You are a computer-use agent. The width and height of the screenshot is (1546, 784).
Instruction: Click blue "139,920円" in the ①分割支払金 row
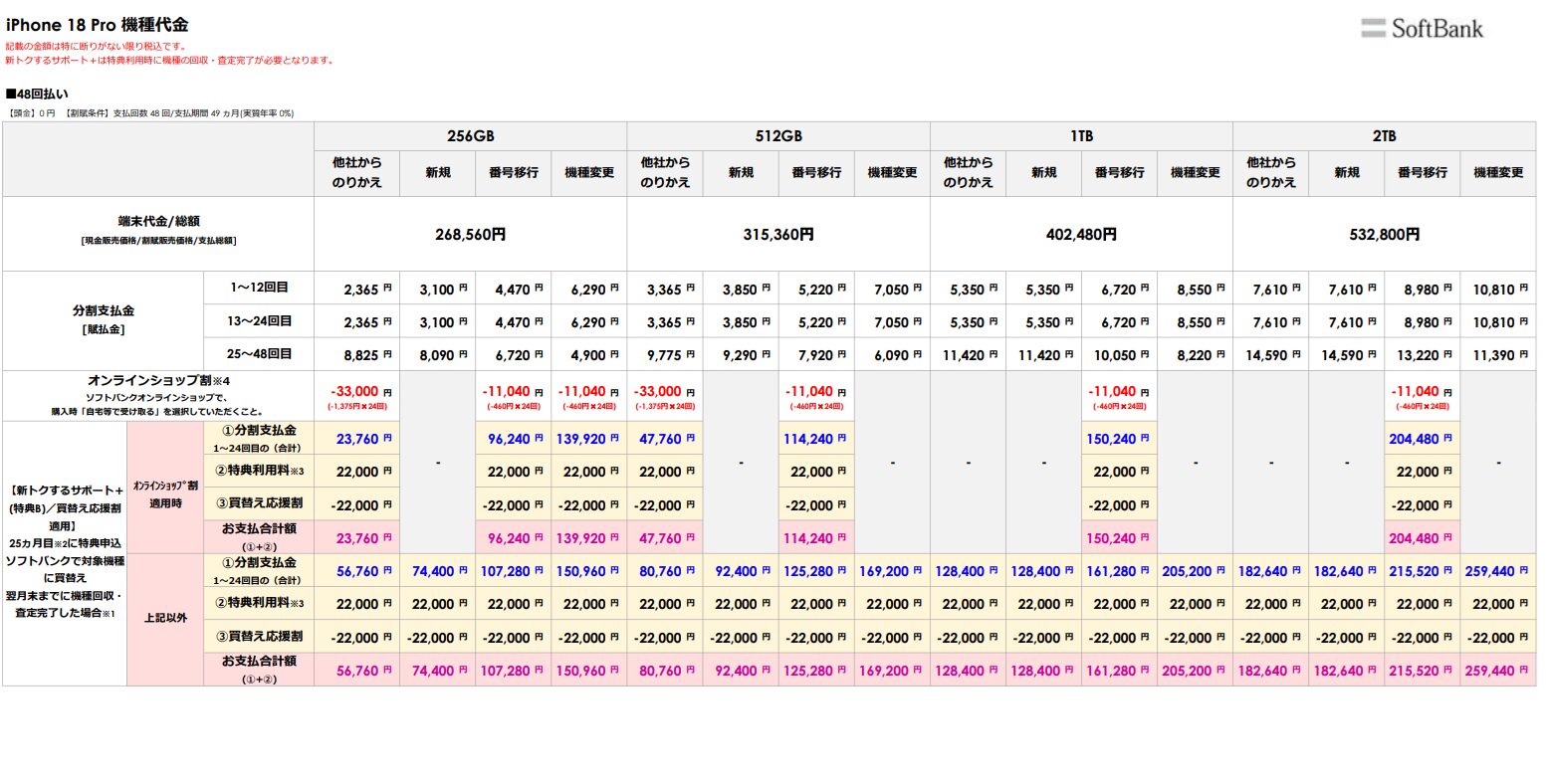point(589,439)
